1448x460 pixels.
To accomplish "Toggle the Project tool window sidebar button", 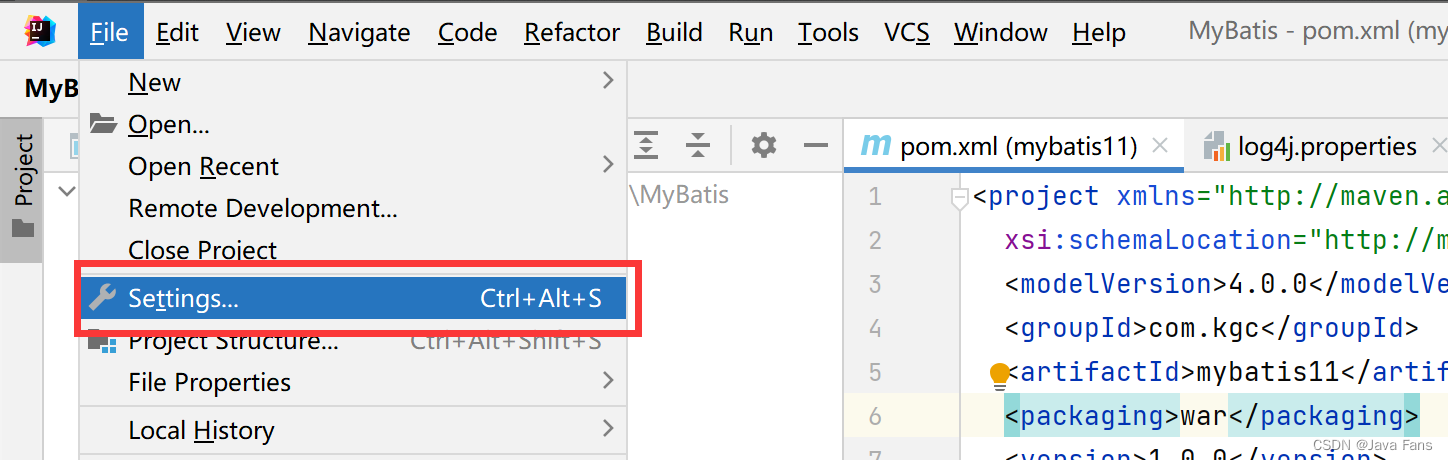I will [22, 187].
